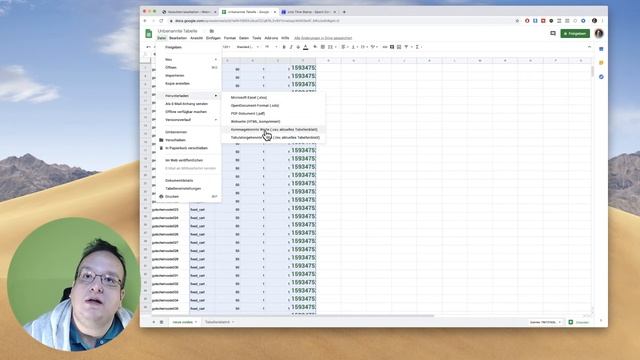Click the Google Sheets home logo

point(149,33)
